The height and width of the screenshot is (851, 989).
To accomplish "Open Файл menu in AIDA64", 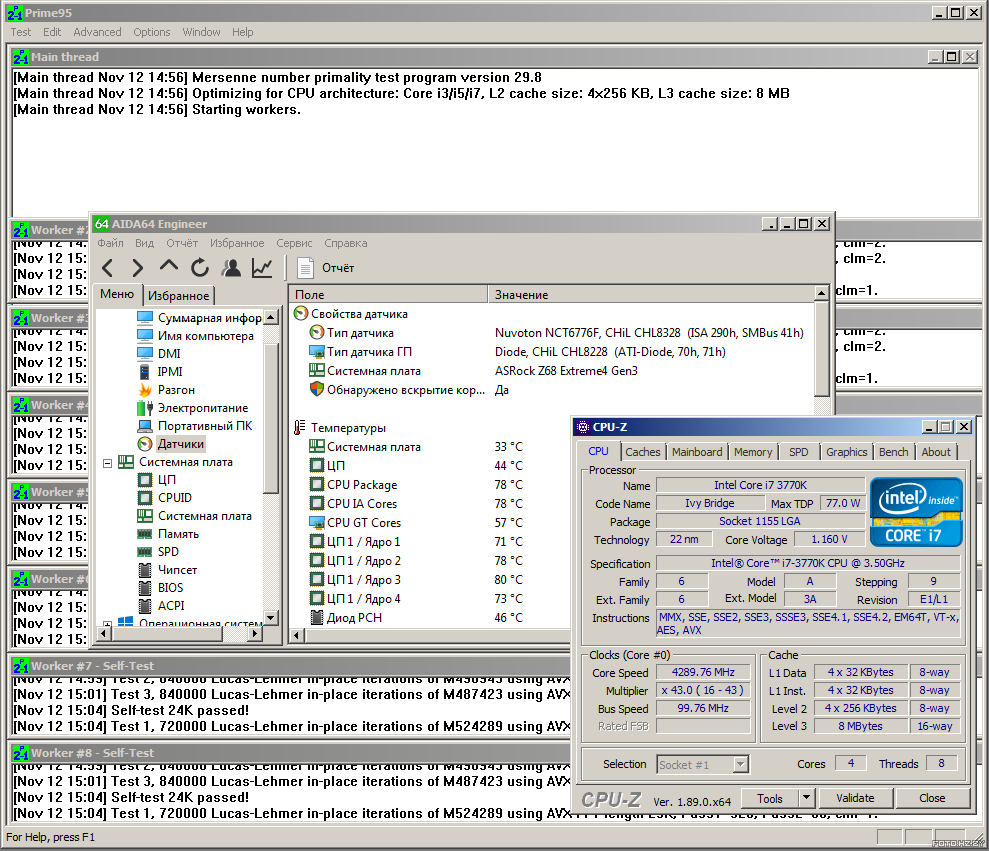I will tap(110, 244).
